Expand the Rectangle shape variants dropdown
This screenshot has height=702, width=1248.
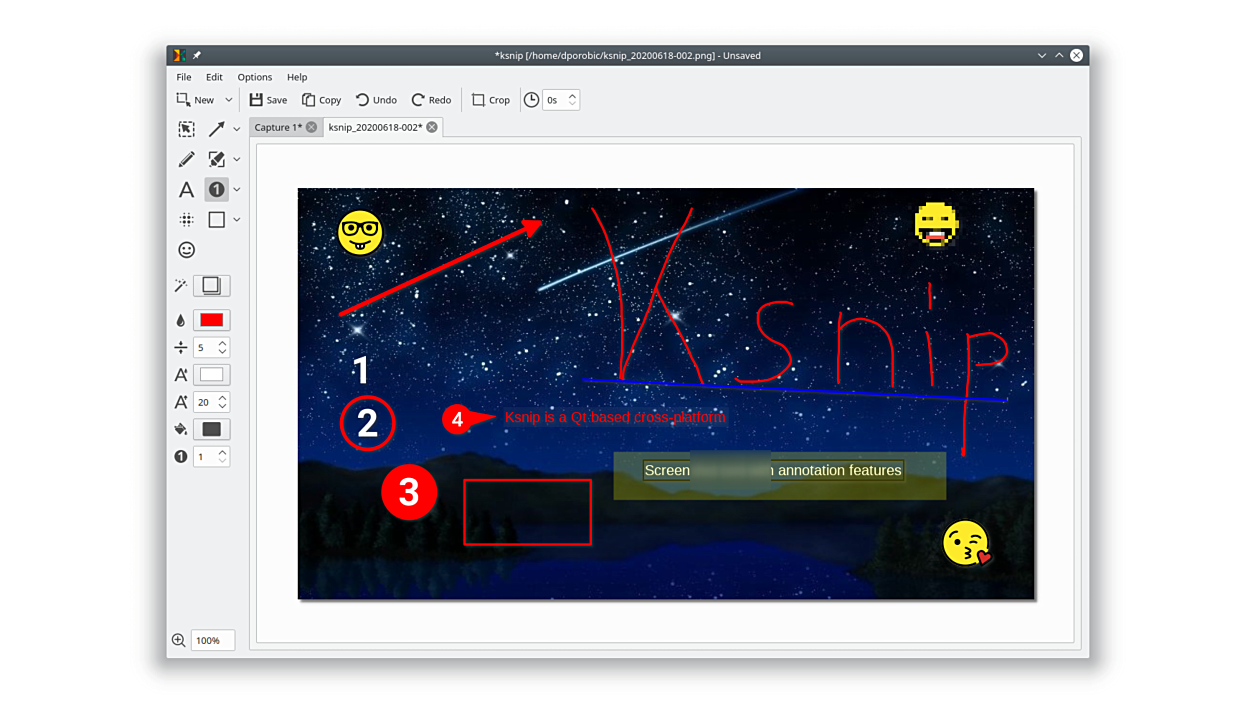pyautogui.click(x=237, y=219)
